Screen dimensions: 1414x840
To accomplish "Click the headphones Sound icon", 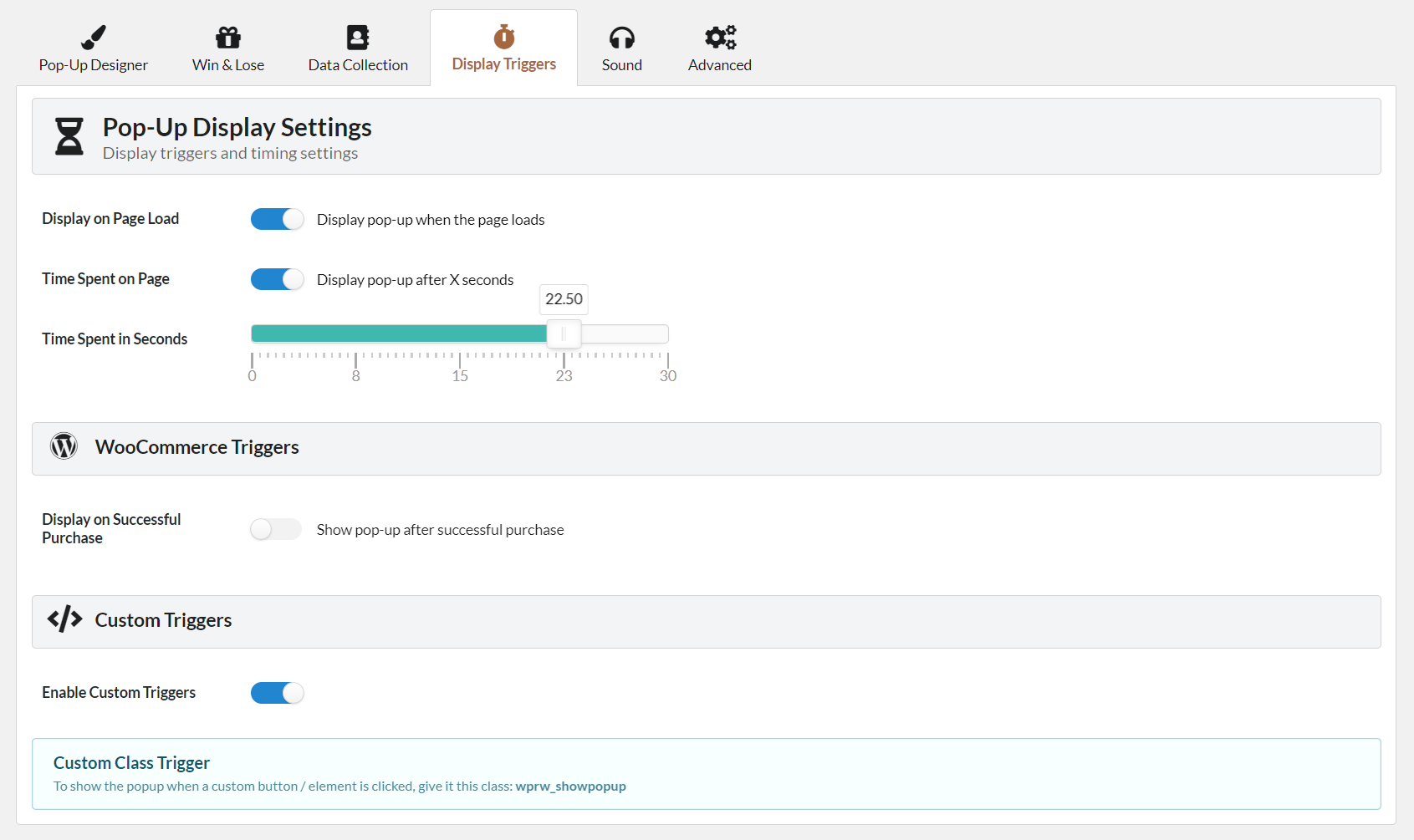I will coord(622,38).
